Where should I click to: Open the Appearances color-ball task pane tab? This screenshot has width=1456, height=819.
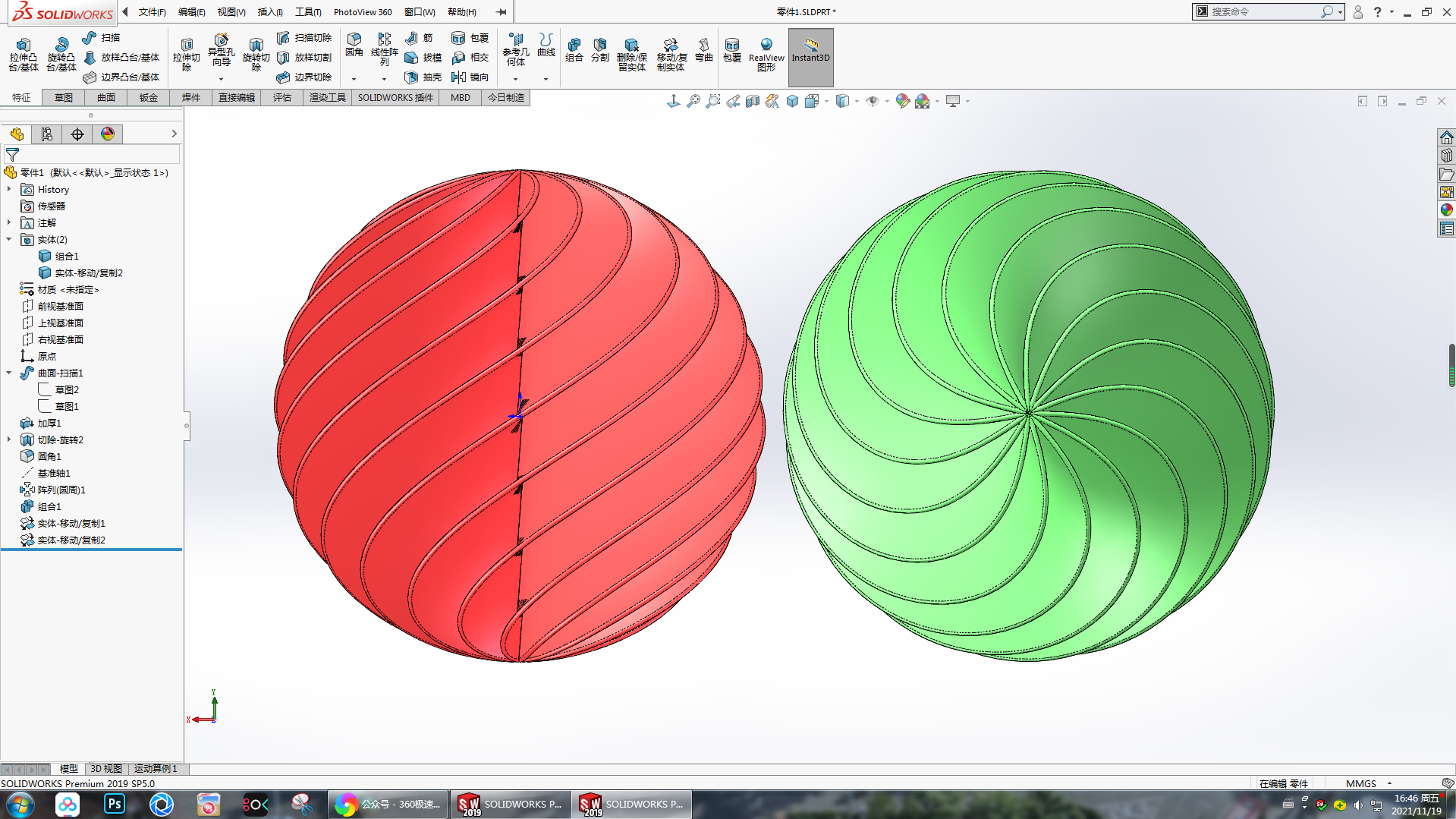coord(1446,210)
